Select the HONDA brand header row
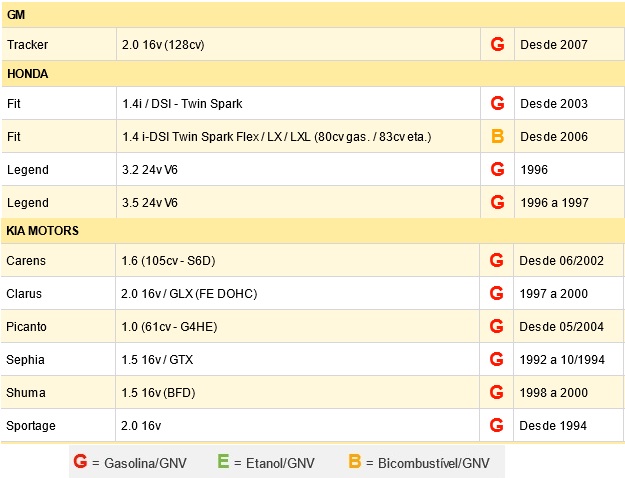Image resolution: width=625 pixels, height=478 pixels. pos(312,74)
